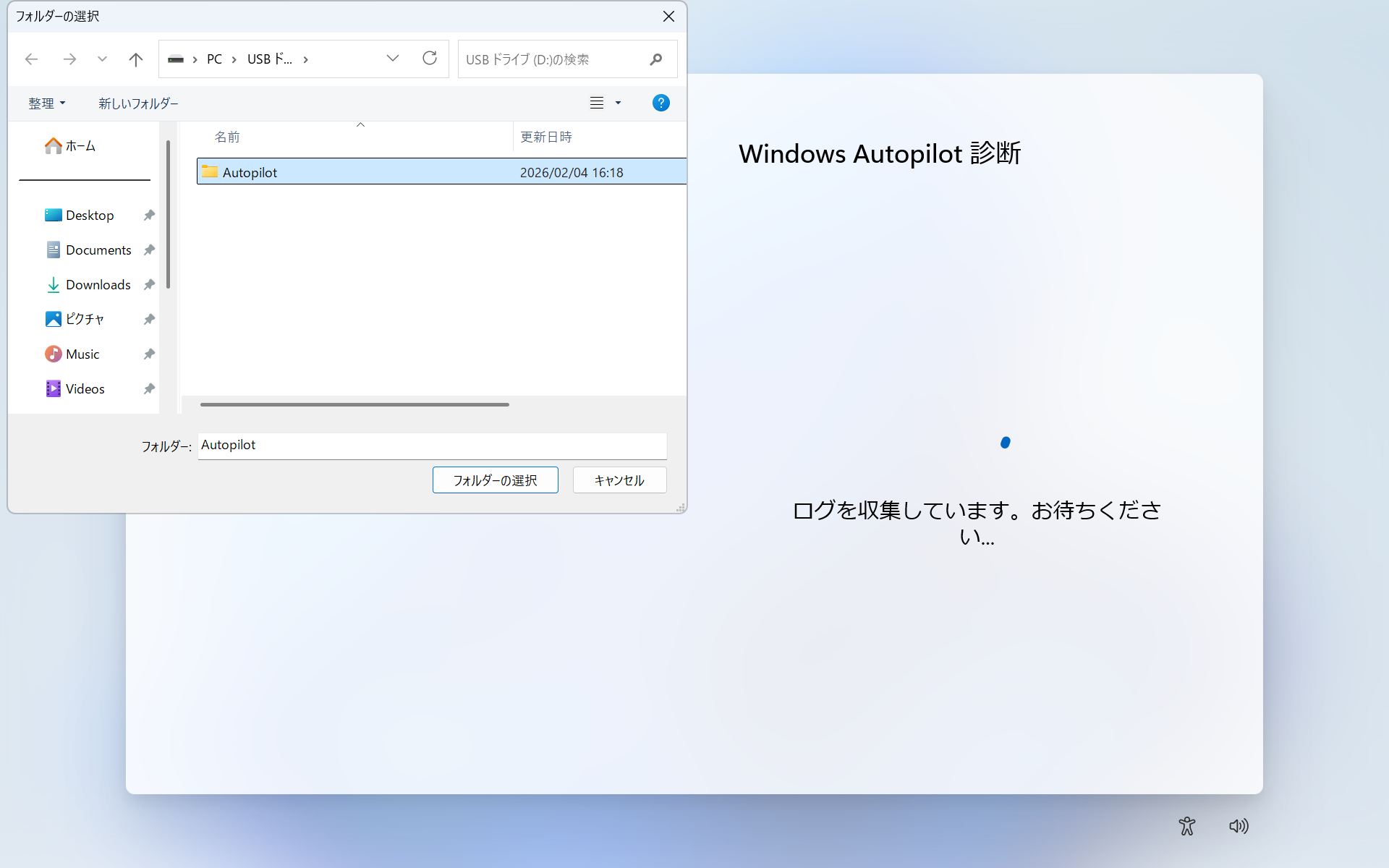Viewport: 1389px width, 868px height.
Task: Go up one folder level
Action: tap(135, 59)
